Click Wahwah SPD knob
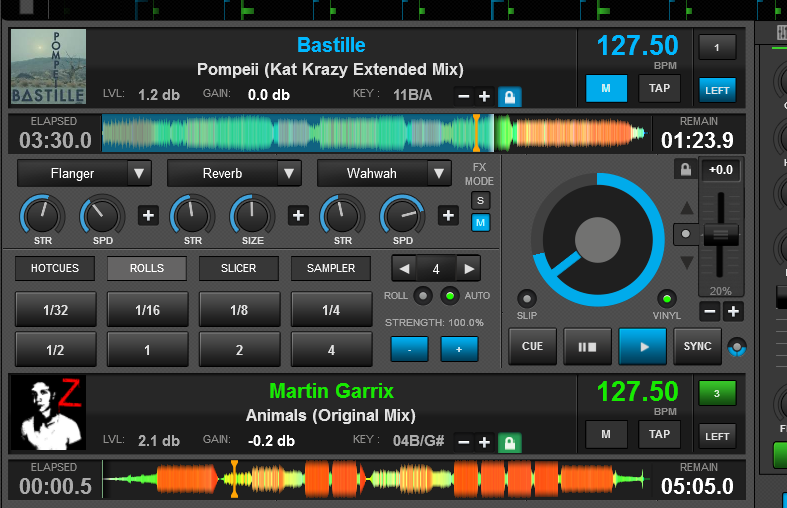Image resolution: width=787 pixels, height=508 pixels. (x=403, y=216)
